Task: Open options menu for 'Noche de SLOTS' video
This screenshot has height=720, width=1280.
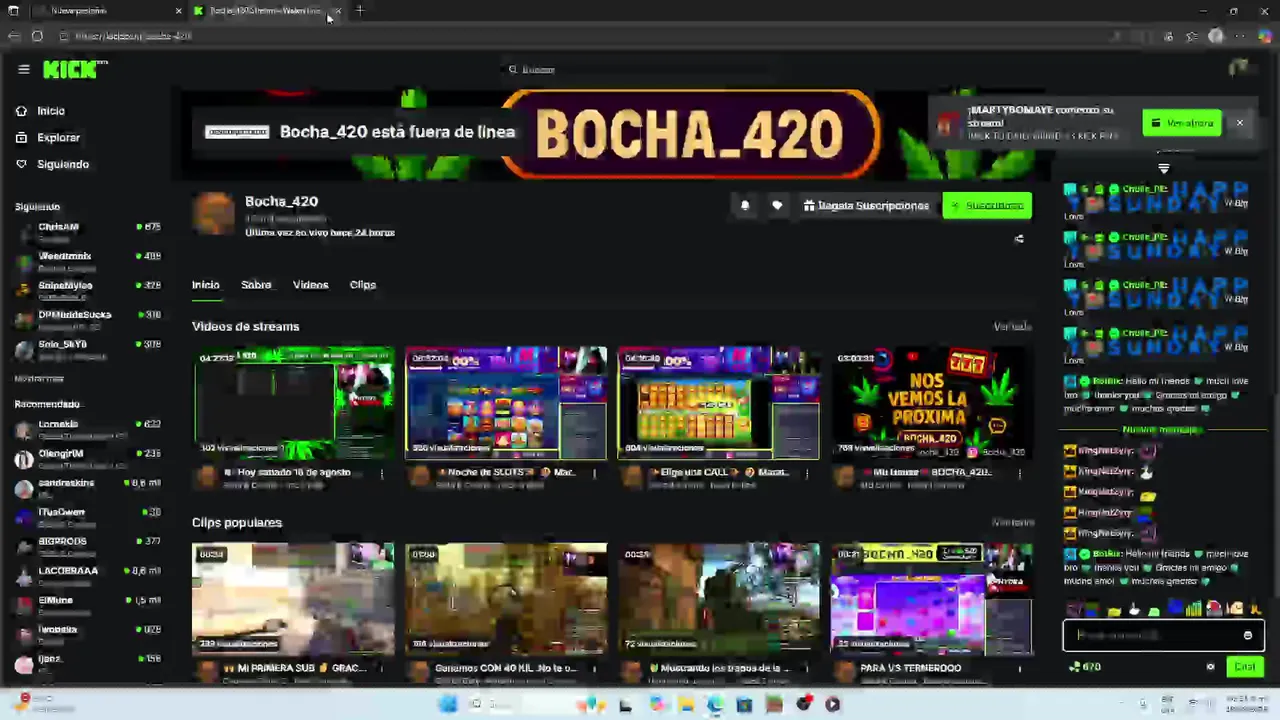Action: click(x=594, y=474)
